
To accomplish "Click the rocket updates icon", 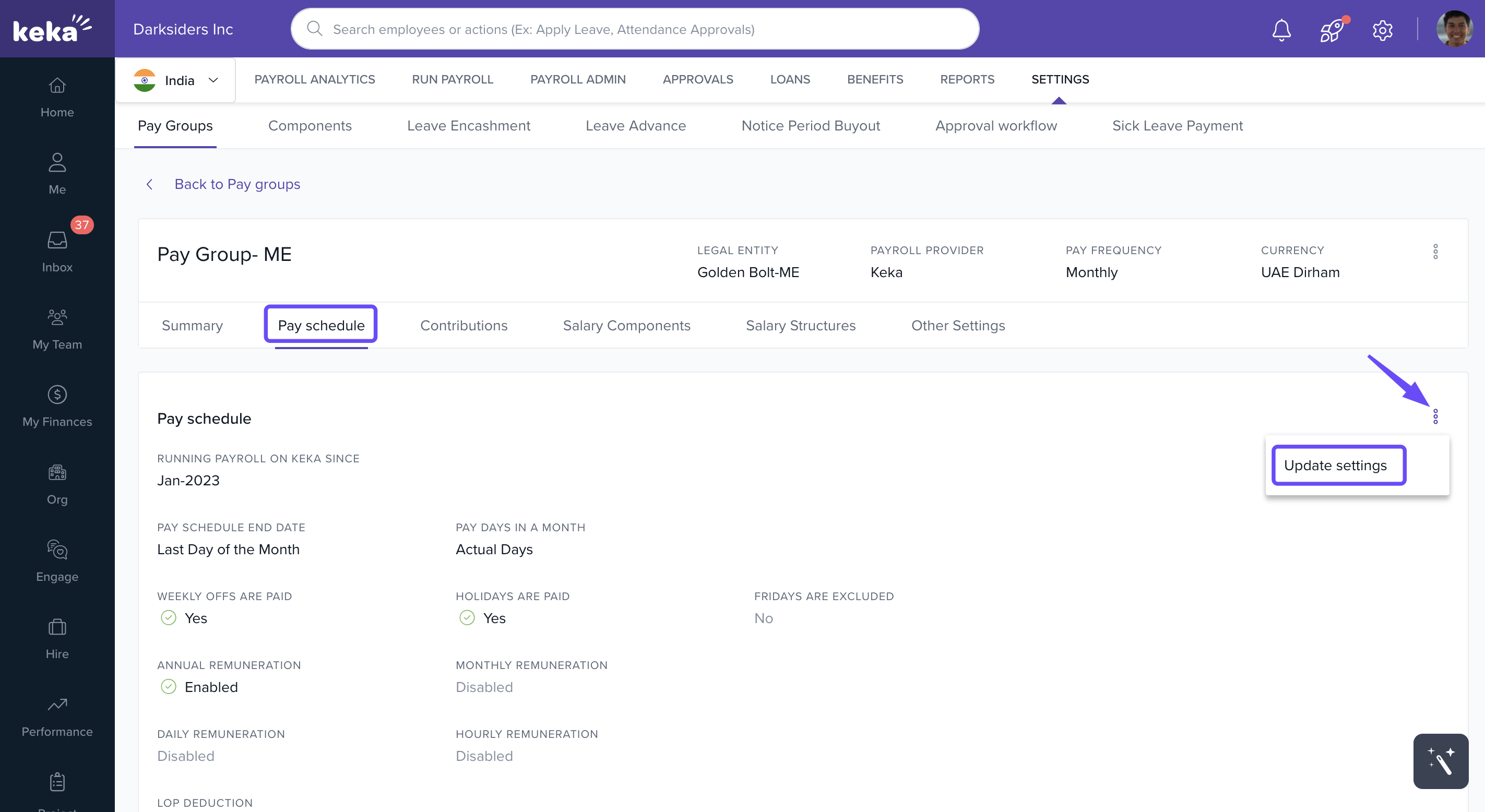I will (x=1332, y=29).
